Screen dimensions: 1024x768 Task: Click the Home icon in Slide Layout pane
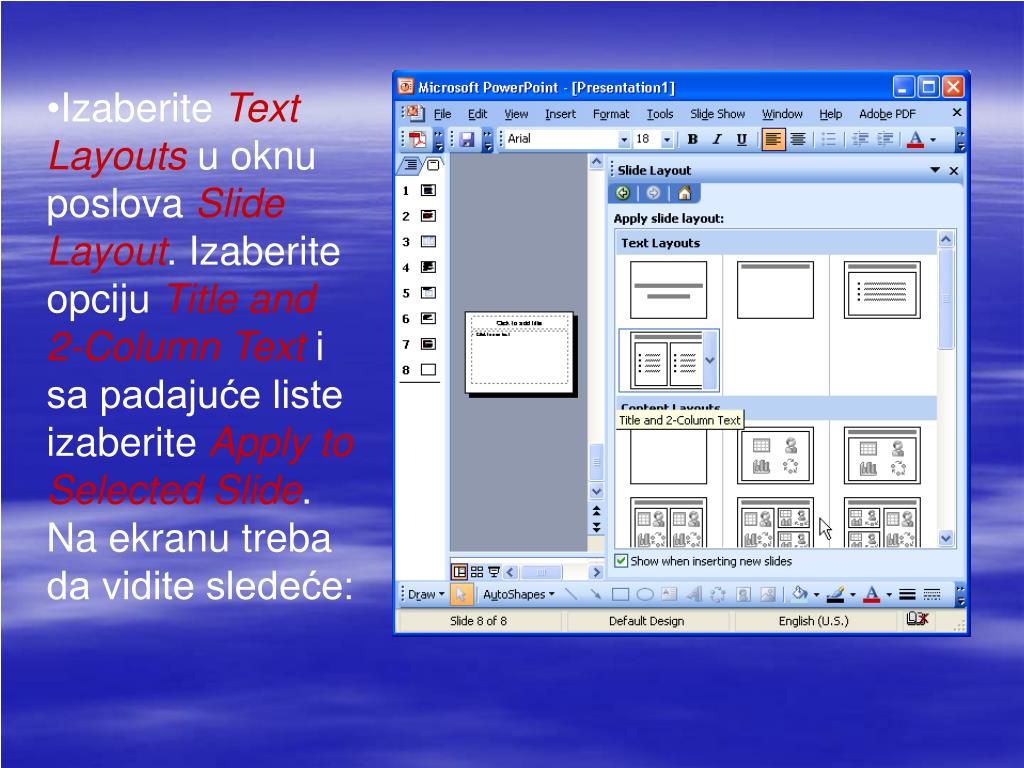tap(684, 193)
